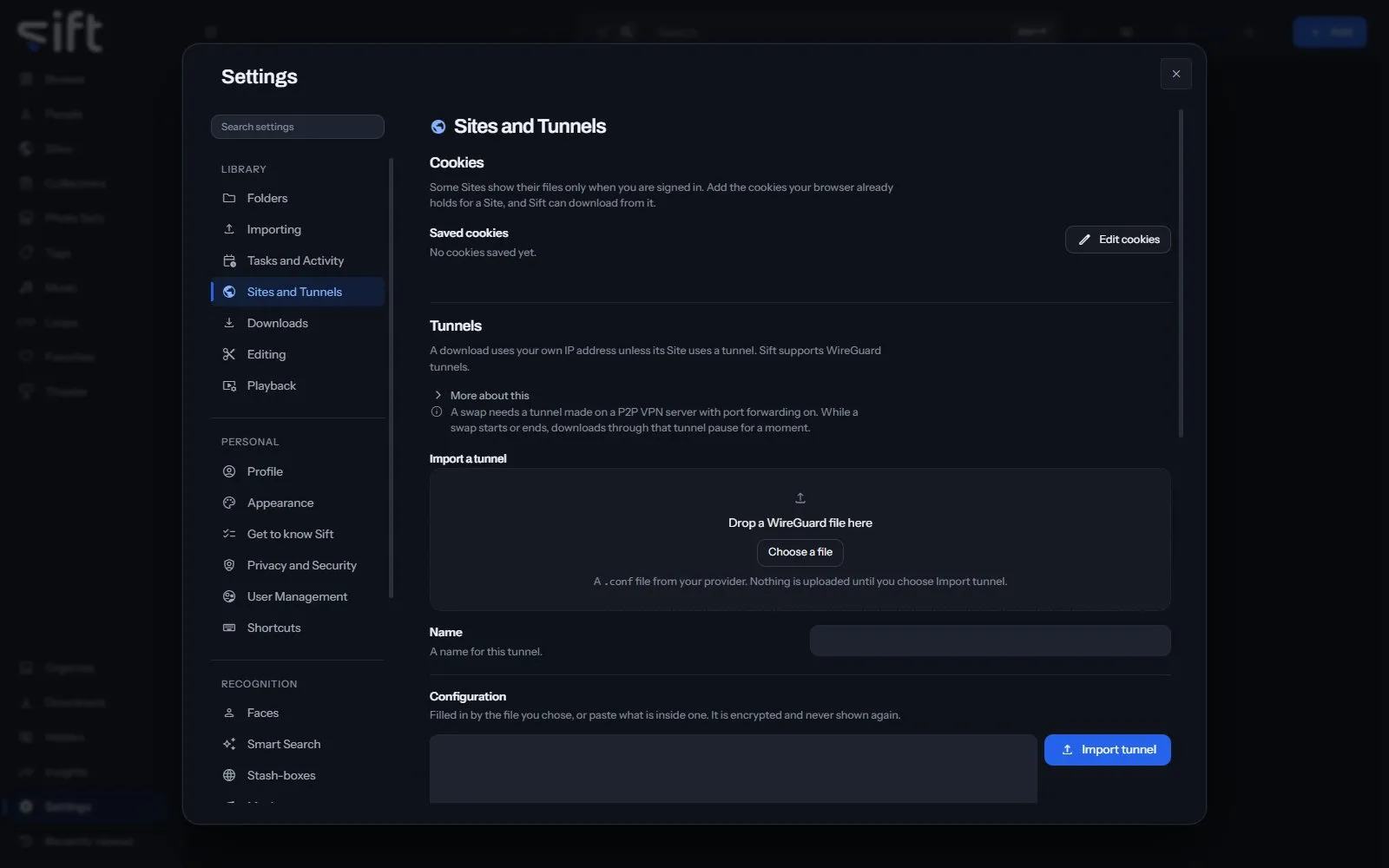
Task: Click the Get to know Sift checklist icon
Action: (229, 534)
